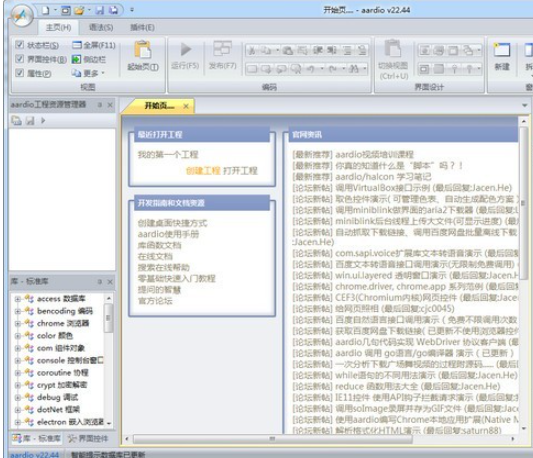Click the scissors cut icon in 编码 group
533x458 pixels.
252,51
